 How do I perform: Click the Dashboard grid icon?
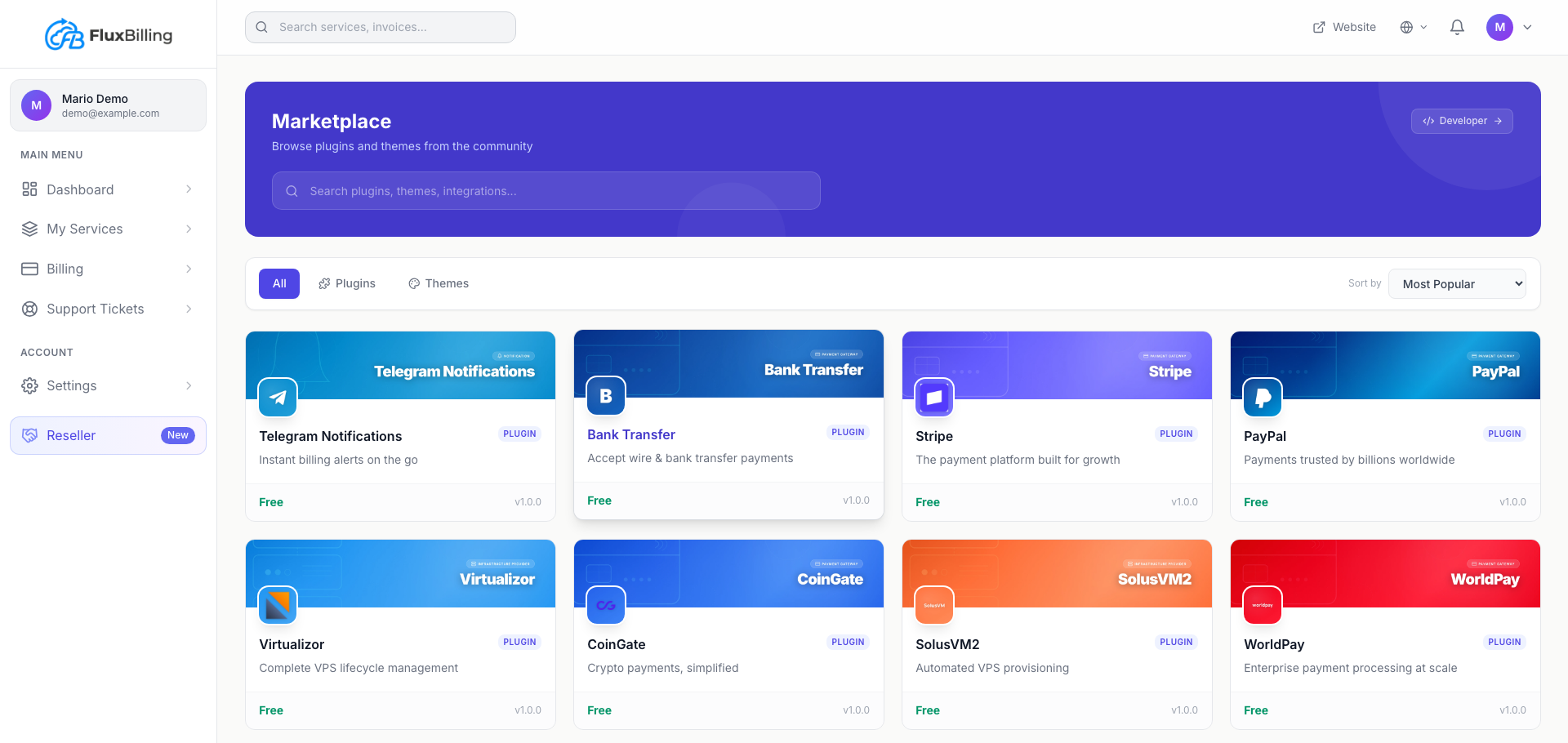(x=29, y=189)
